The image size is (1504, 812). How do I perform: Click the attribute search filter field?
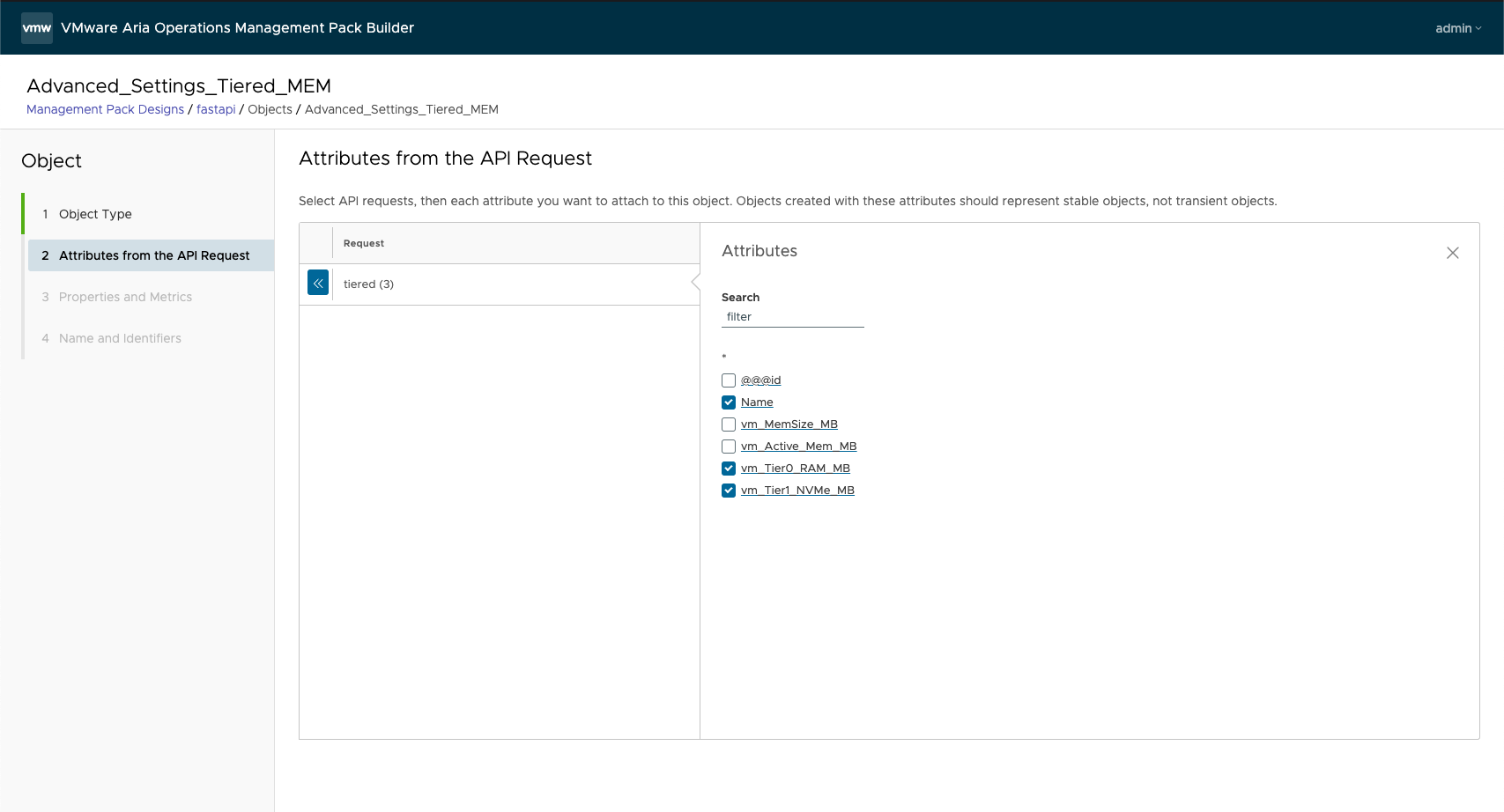[x=792, y=317]
